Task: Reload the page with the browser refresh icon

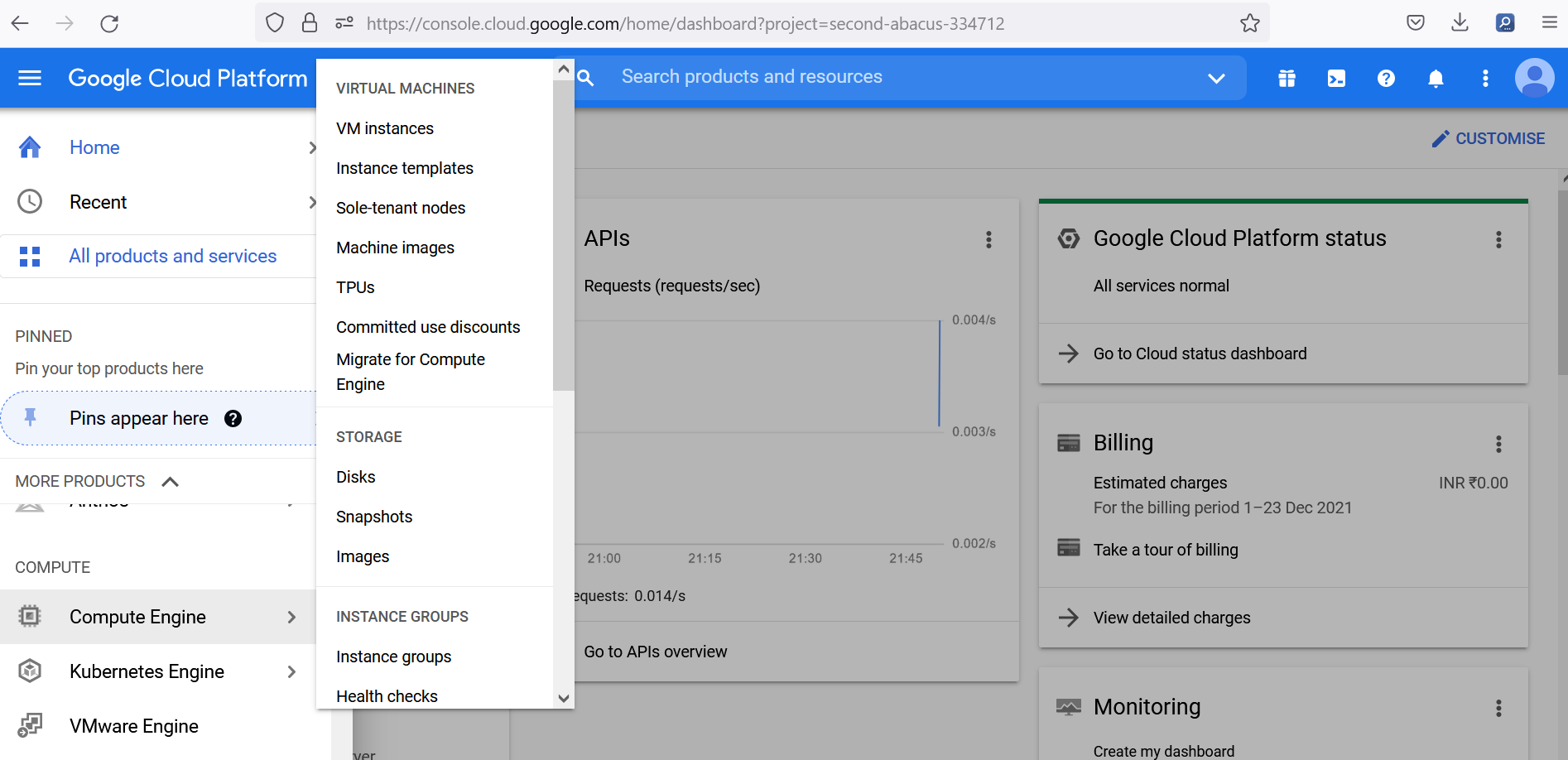Action: point(110,23)
